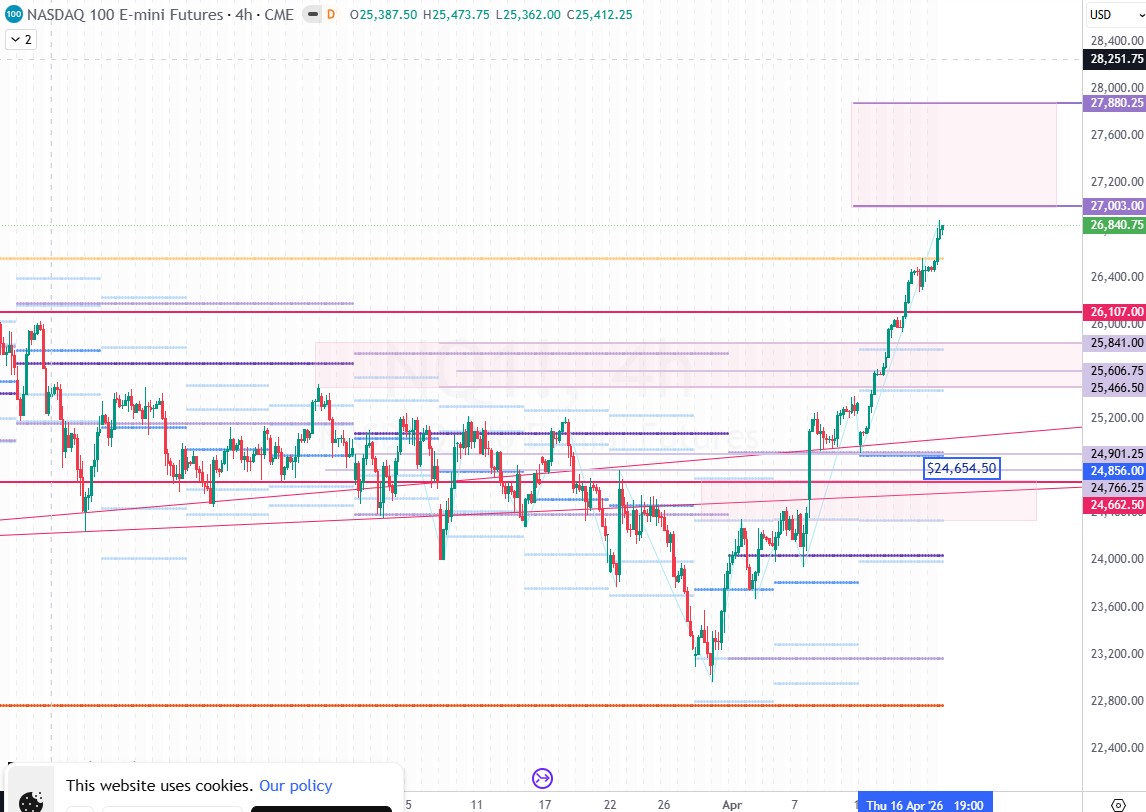Click the $24,654.50 price note box
The image size is (1146, 812).
coord(961,468)
